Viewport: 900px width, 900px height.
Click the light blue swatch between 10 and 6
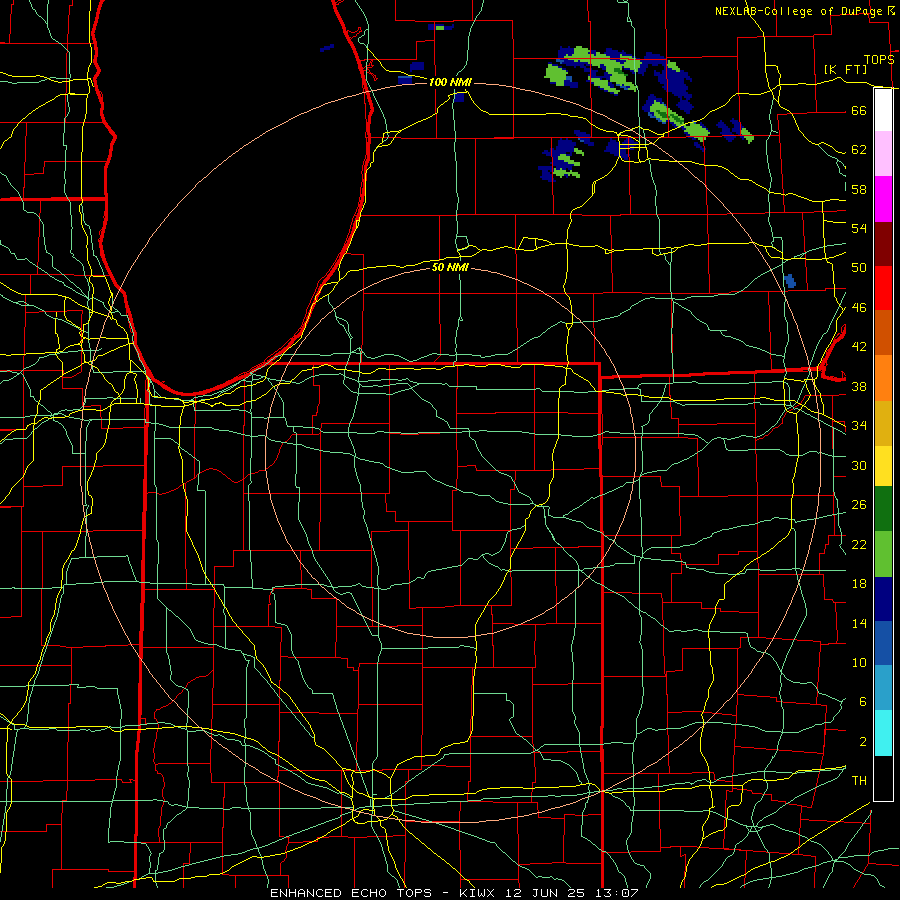tap(883, 688)
